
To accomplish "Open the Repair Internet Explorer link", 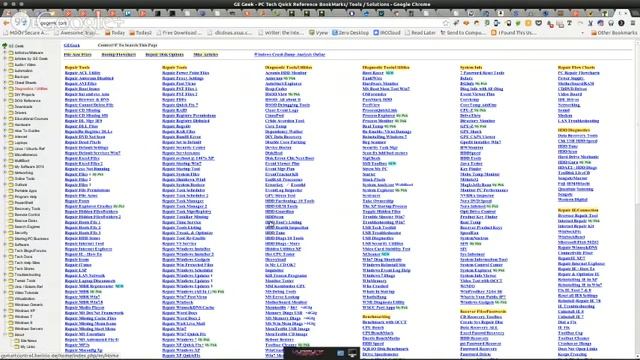I will [88, 249].
